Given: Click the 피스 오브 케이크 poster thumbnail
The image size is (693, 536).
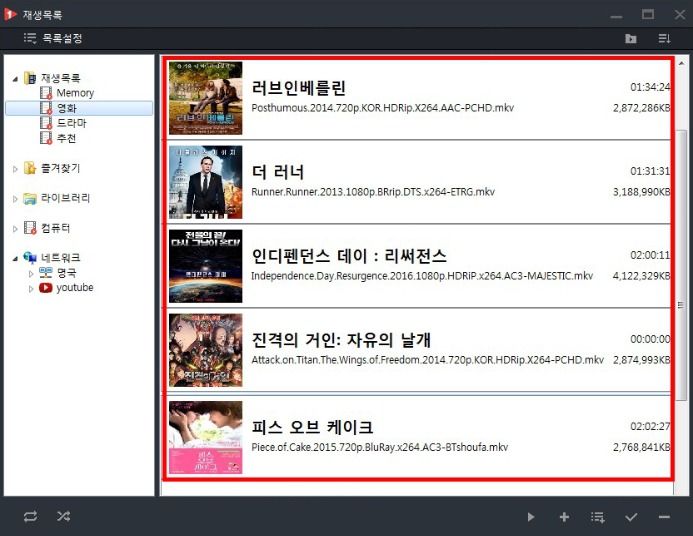Looking at the screenshot, I should (206, 437).
